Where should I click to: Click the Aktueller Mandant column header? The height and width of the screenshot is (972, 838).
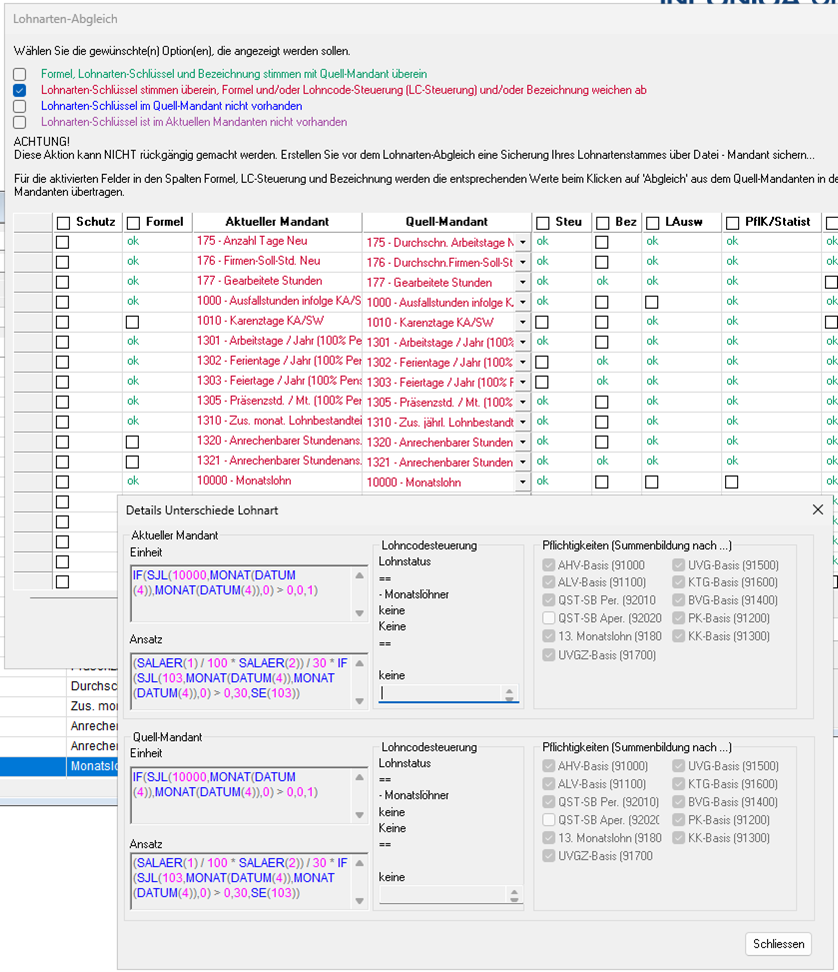(x=277, y=222)
